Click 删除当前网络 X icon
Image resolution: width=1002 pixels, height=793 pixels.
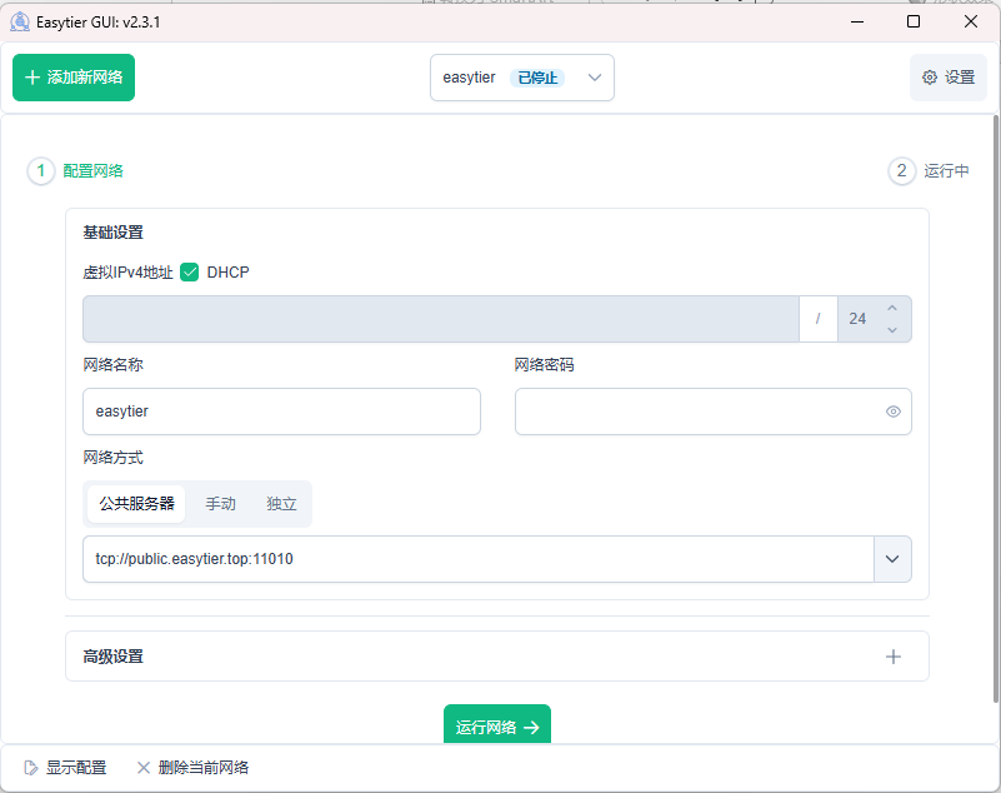143,768
